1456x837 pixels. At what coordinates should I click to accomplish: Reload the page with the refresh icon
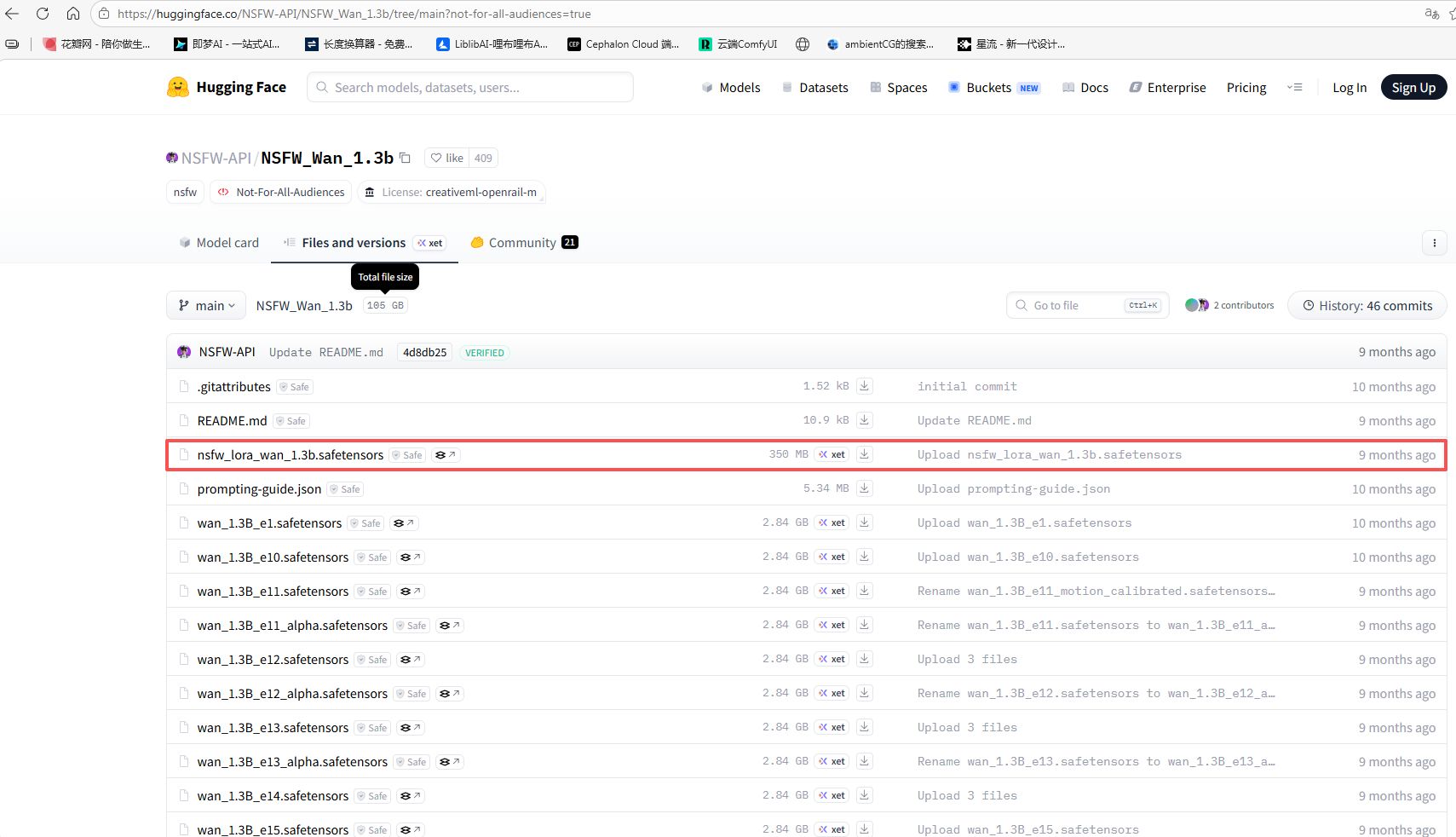coord(43,14)
